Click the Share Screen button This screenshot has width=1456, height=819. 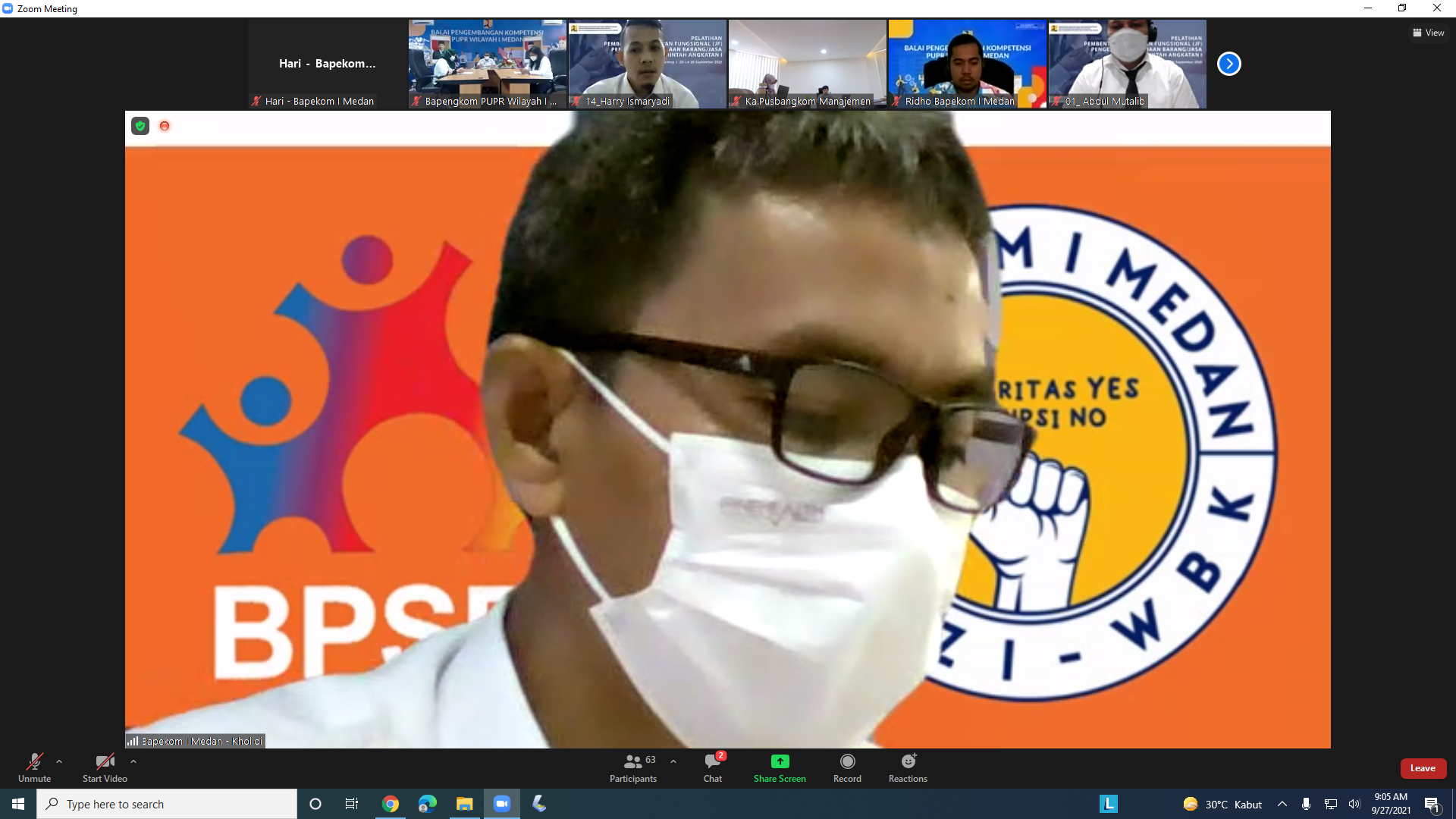[x=780, y=767]
